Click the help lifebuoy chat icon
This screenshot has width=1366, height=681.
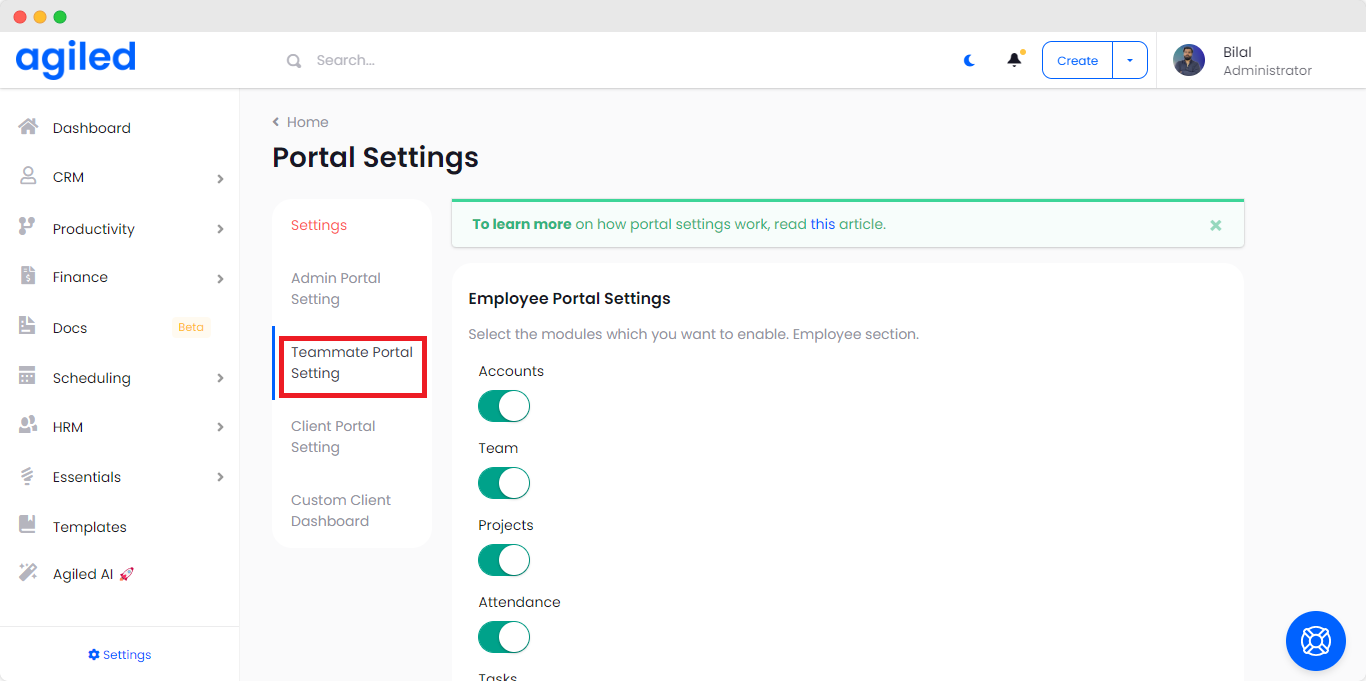[x=1315, y=640]
